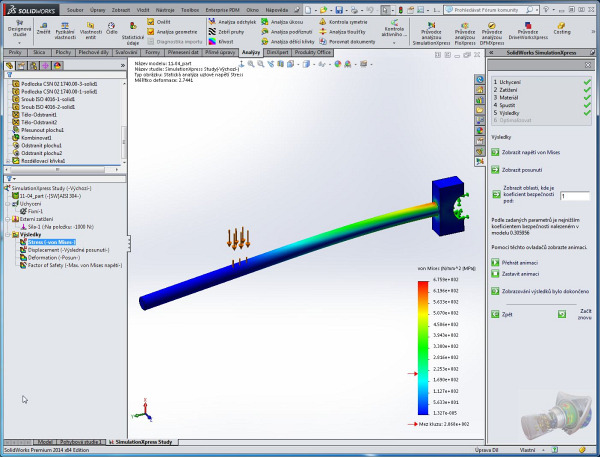Click Zobrazit napětí von Mises
This screenshot has height=457, width=600.
(526, 152)
